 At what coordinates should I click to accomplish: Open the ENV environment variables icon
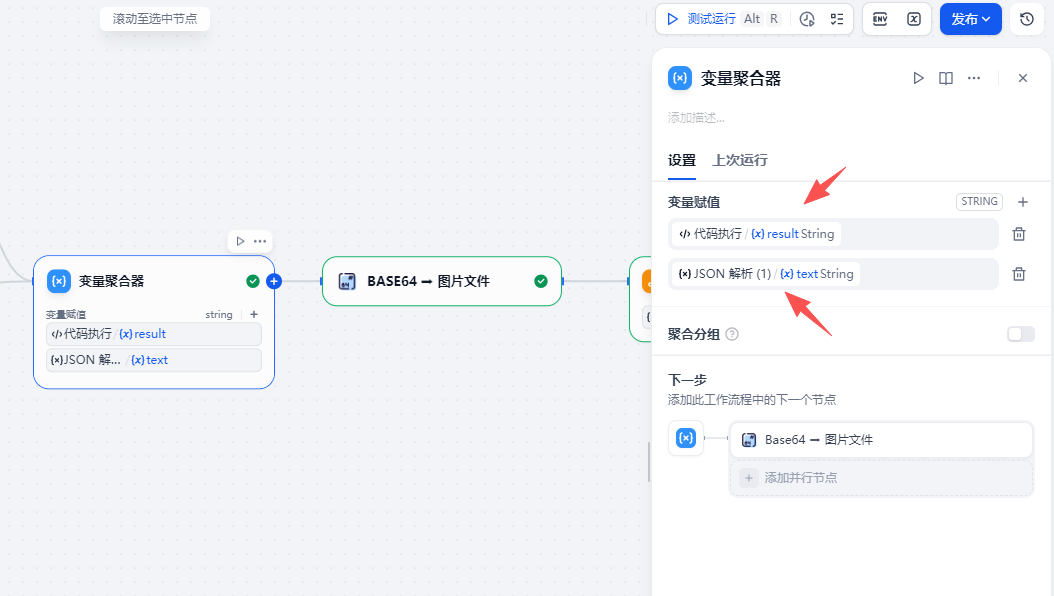click(x=880, y=19)
